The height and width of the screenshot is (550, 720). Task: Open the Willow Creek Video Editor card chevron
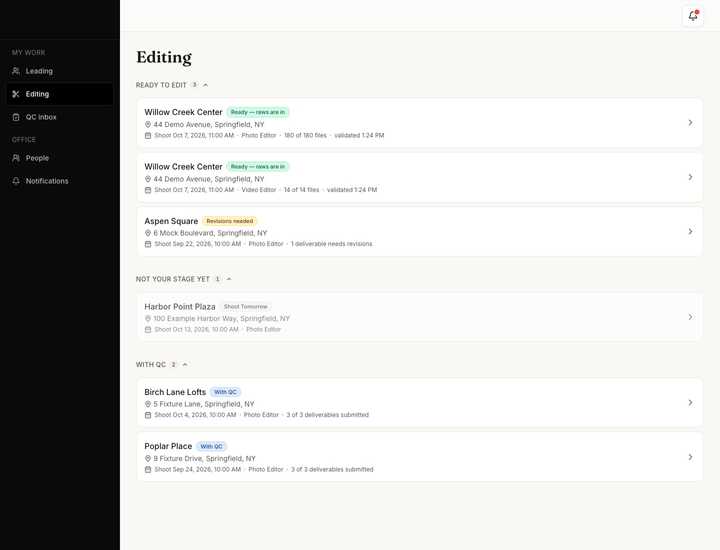click(690, 177)
